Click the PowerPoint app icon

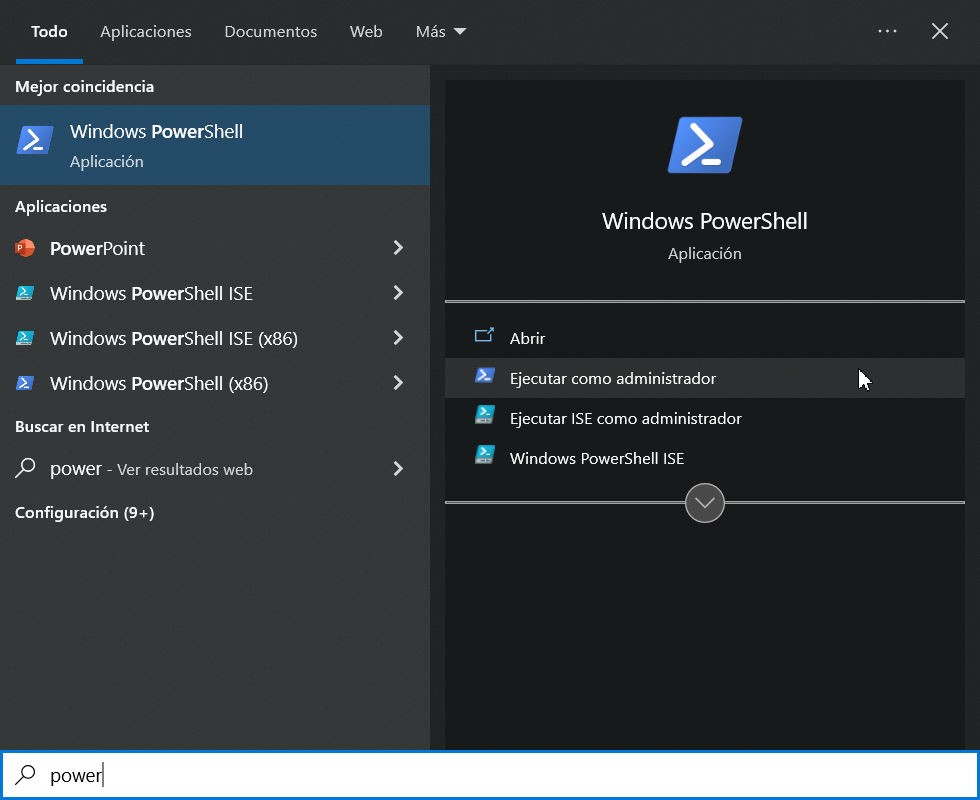coord(25,248)
